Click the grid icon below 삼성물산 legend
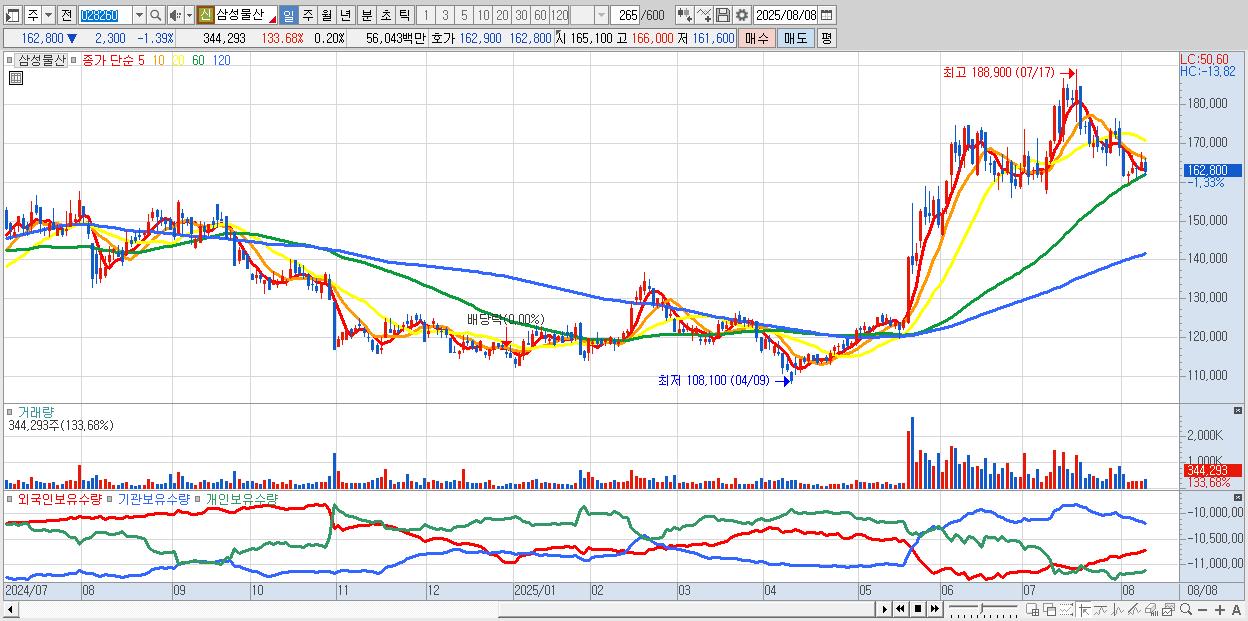The image size is (1248, 621). point(16,78)
